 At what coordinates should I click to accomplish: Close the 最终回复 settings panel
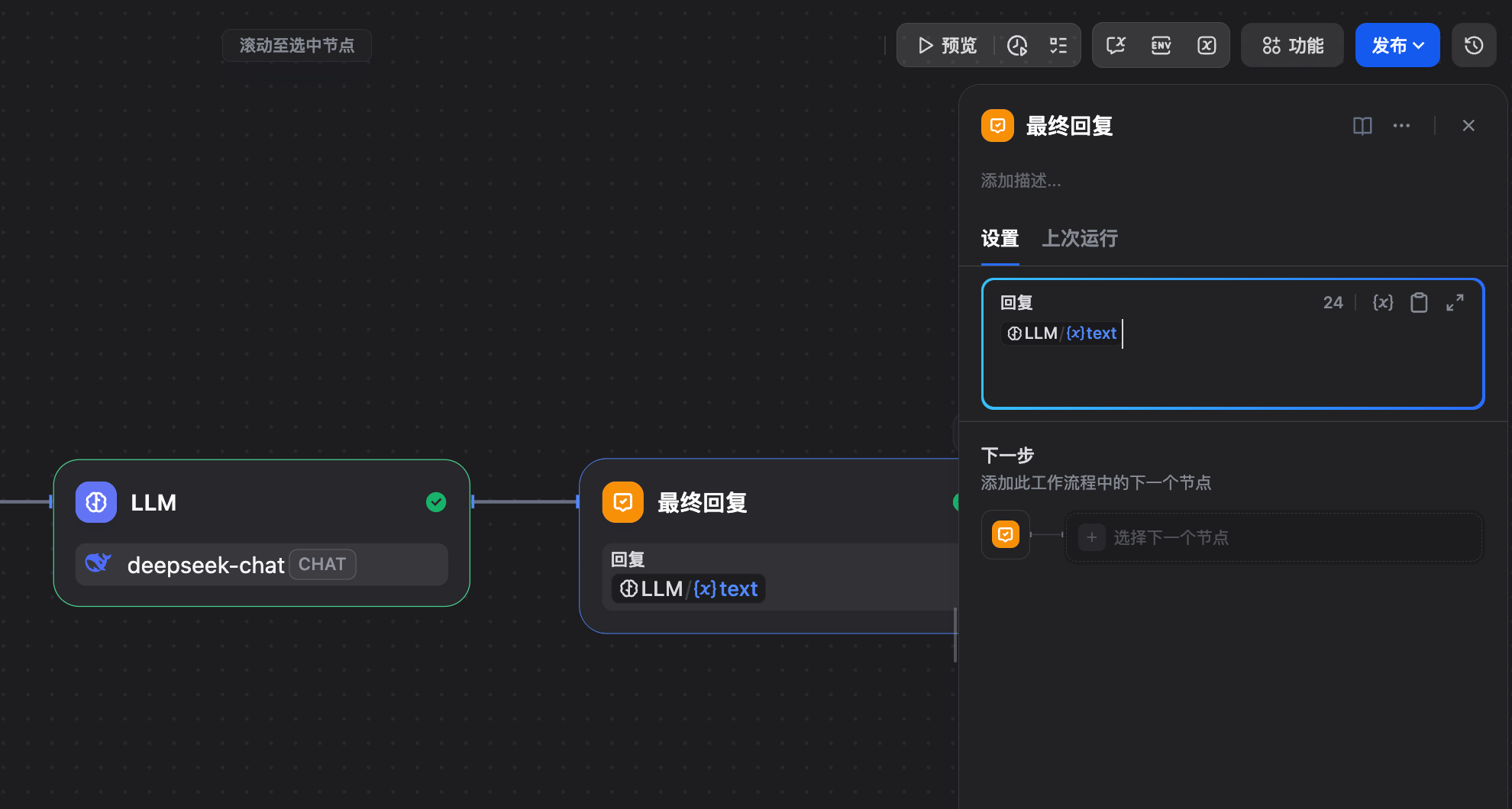[x=1468, y=126]
